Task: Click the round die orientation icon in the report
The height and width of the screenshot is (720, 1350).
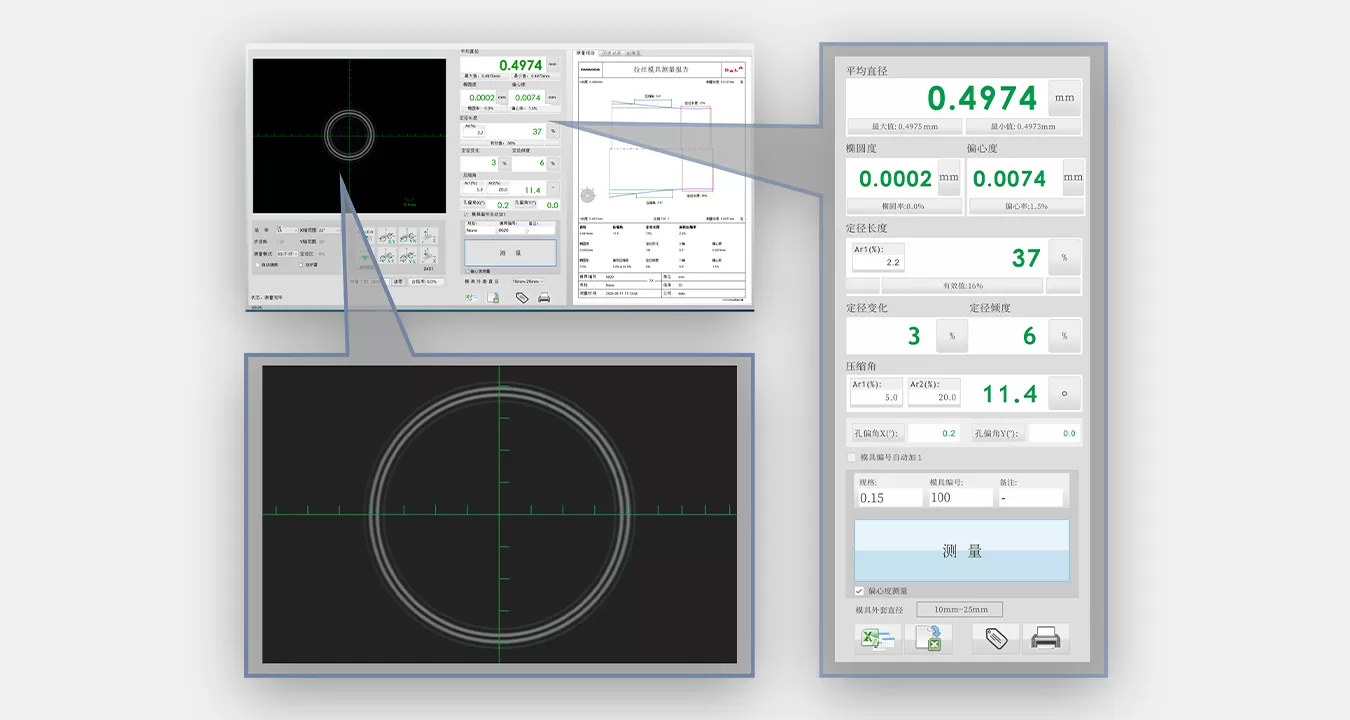Action: (x=588, y=194)
